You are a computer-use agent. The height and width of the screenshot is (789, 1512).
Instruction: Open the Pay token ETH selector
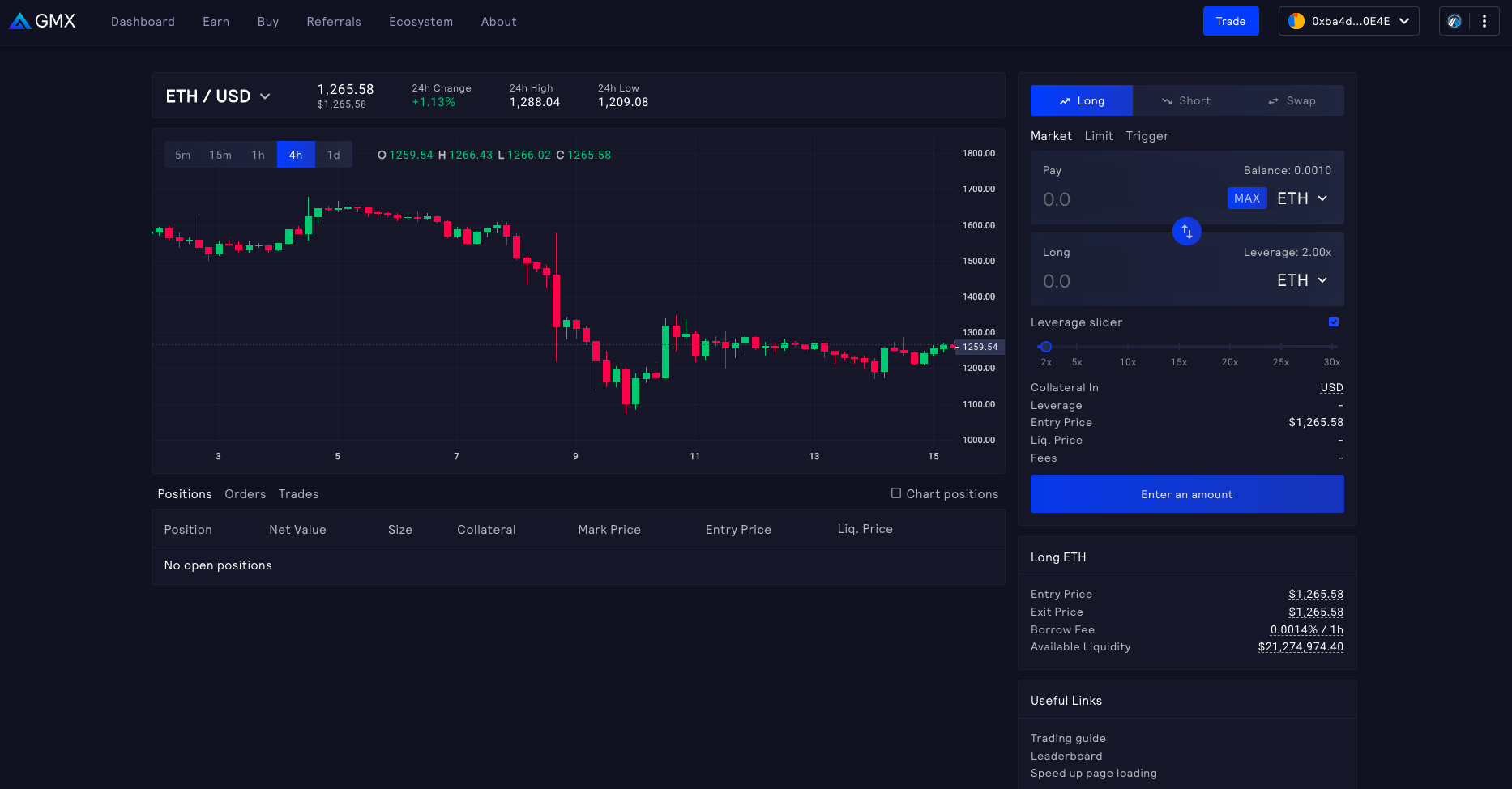tap(1302, 198)
